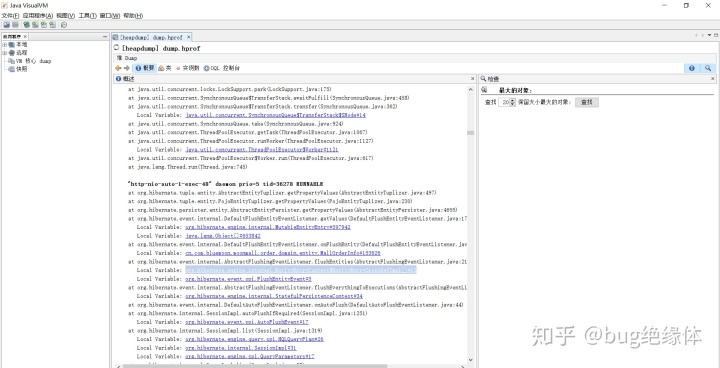
Task: Open the MallOrderInfo local variable link
Action: pyautogui.click(x=282, y=253)
